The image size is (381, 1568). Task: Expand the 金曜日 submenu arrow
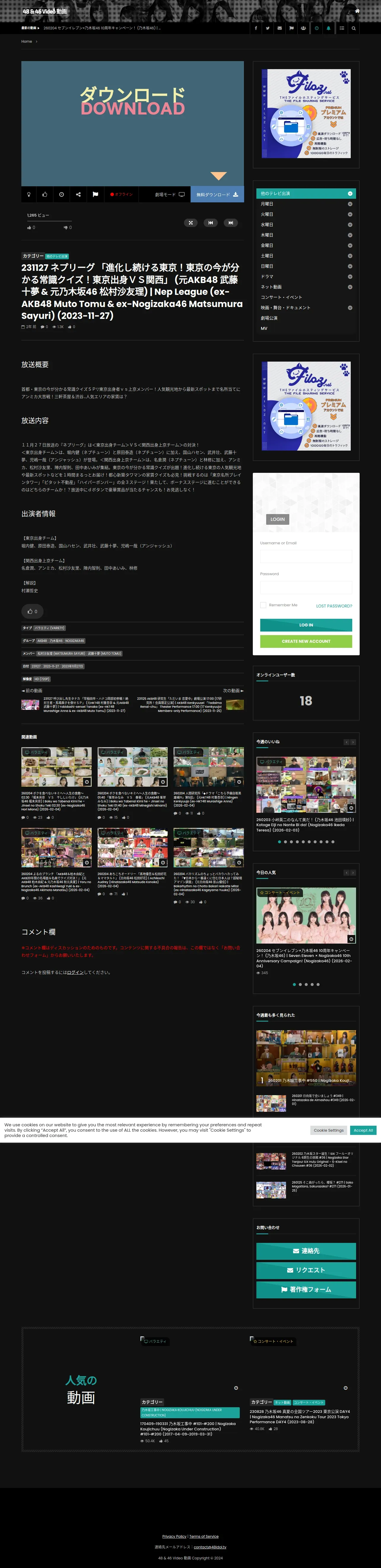click(x=350, y=245)
